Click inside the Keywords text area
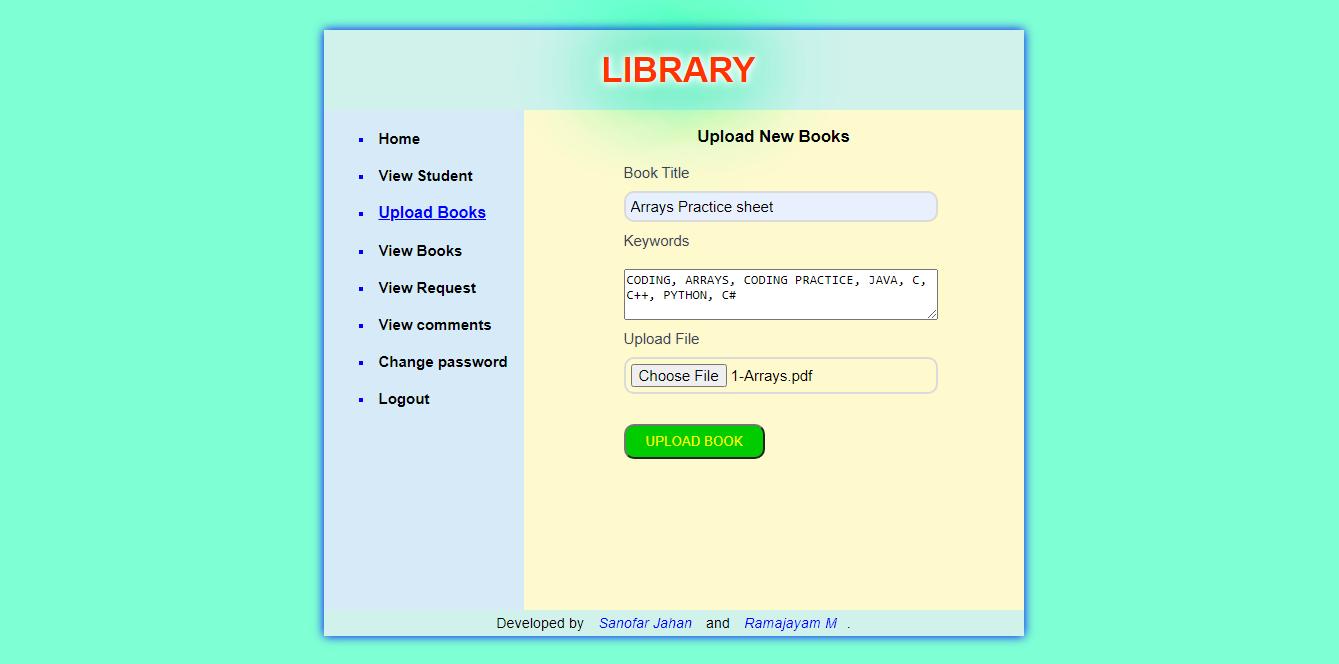The height and width of the screenshot is (664, 1339). tap(780, 294)
